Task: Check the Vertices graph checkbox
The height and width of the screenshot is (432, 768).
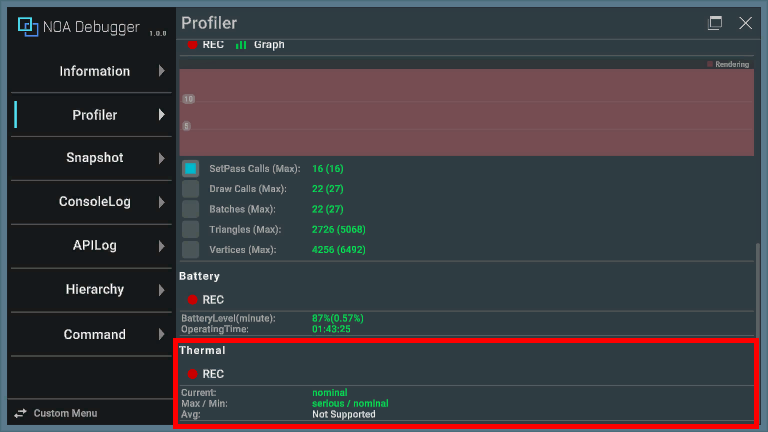Action: coord(191,250)
